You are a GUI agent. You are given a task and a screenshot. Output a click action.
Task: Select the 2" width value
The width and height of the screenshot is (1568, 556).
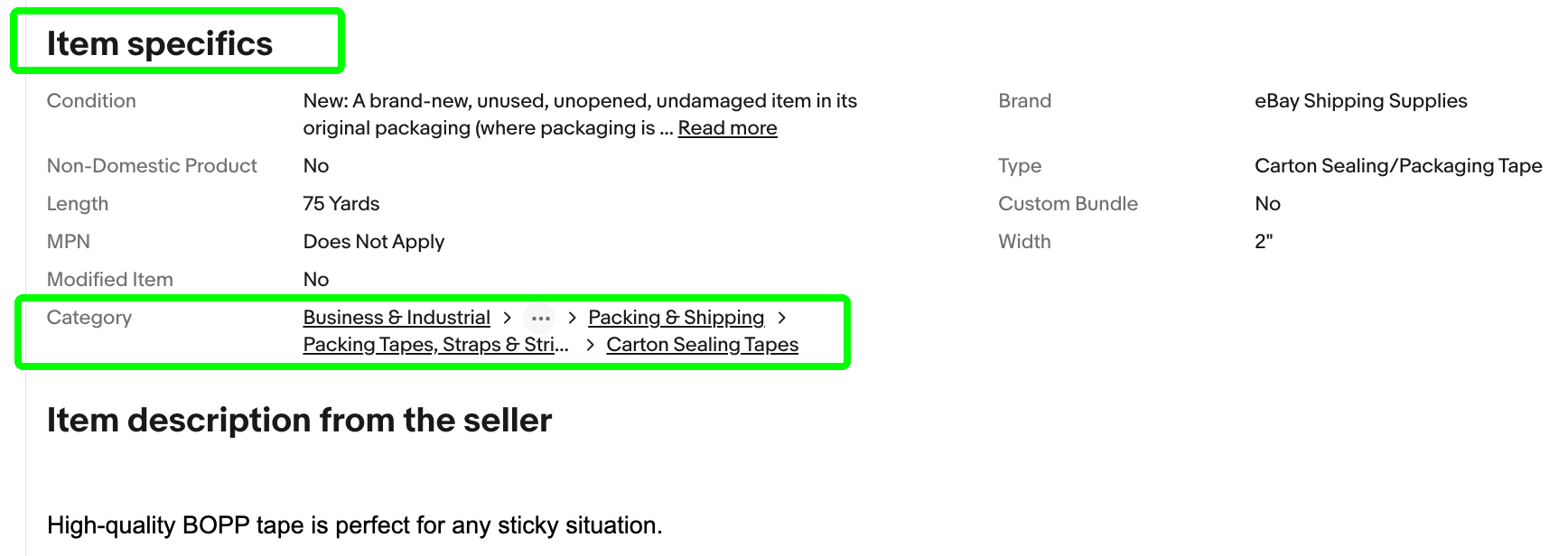coord(1262,241)
